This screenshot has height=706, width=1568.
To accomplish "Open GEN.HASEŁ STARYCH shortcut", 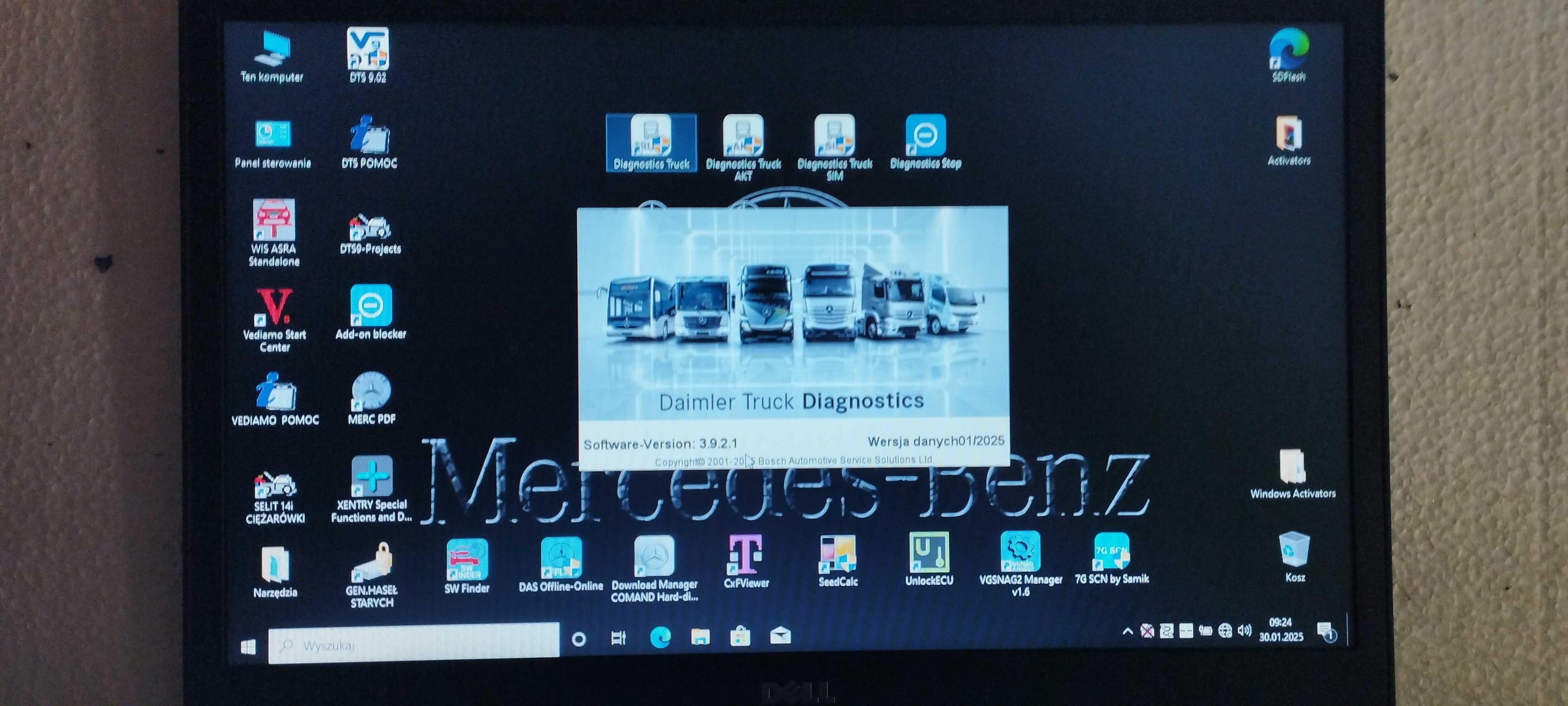I will (x=372, y=576).
